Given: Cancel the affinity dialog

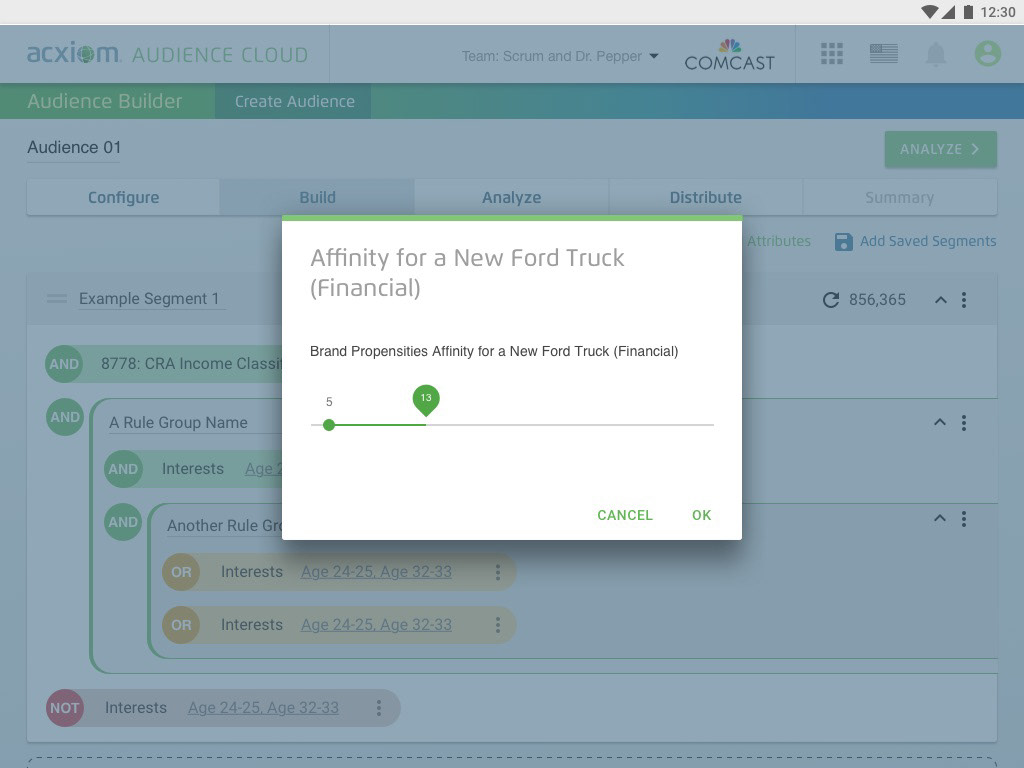Looking at the screenshot, I should coord(624,515).
